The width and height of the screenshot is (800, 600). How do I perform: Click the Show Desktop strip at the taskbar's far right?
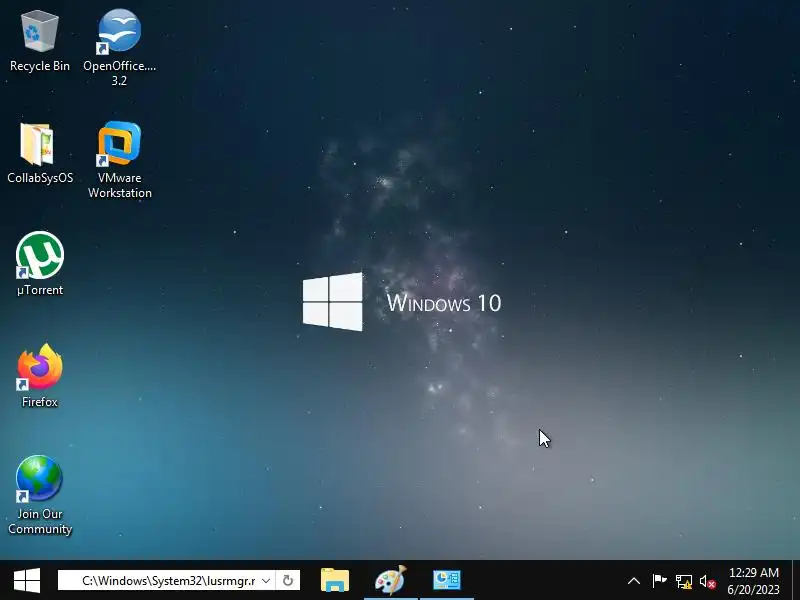pos(796,580)
